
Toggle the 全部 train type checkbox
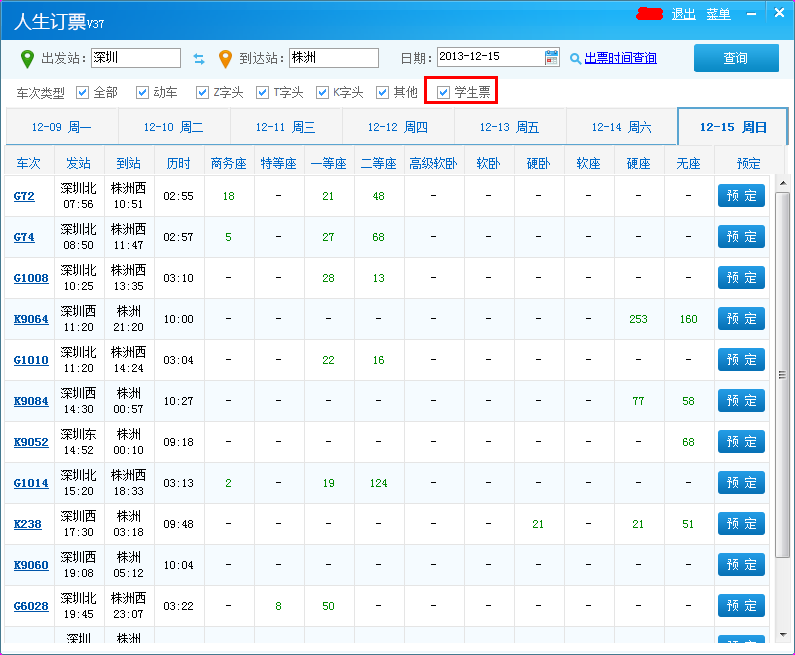click(82, 92)
